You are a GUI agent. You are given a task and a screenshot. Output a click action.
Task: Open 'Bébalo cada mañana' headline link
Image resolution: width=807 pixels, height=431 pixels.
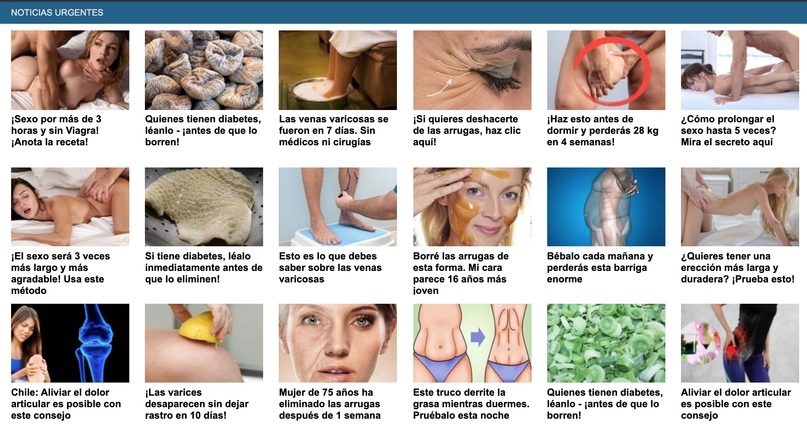[x=600, y=268]
